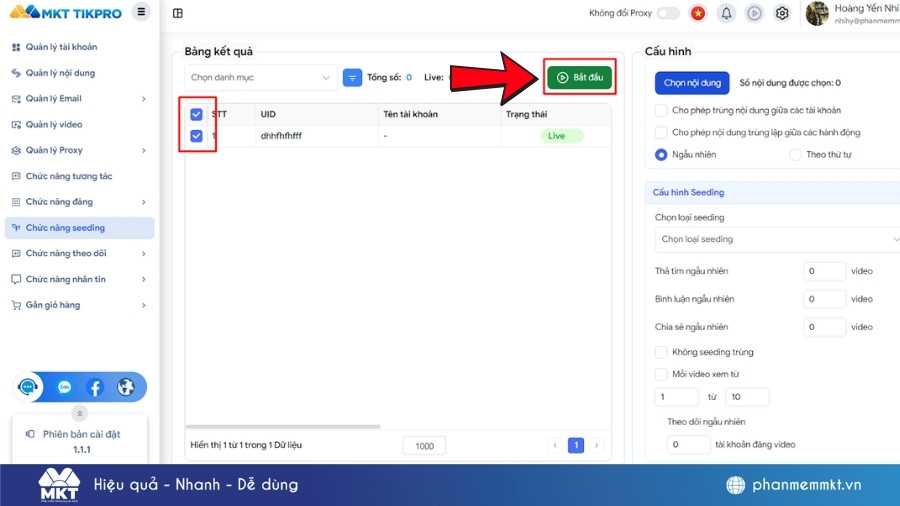Click the minimum view time input with 1
This screenshot has width=900, height=506.
[676, 396]
